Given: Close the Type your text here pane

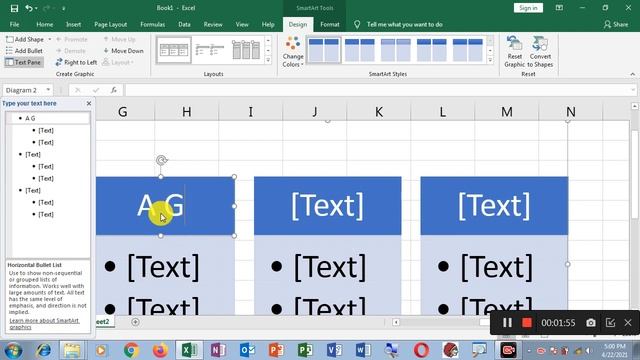Looking at the screenshot, I should tap(89, 104).
